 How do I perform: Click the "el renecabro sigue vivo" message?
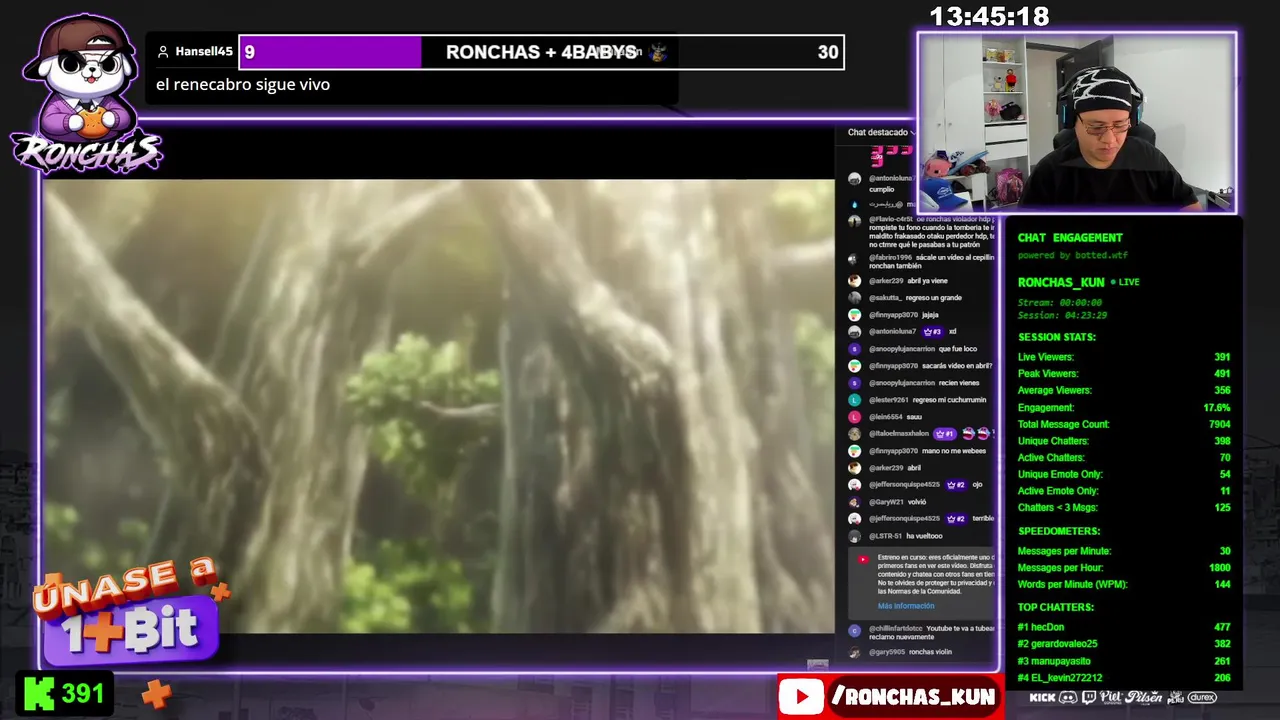pos(243,85)
